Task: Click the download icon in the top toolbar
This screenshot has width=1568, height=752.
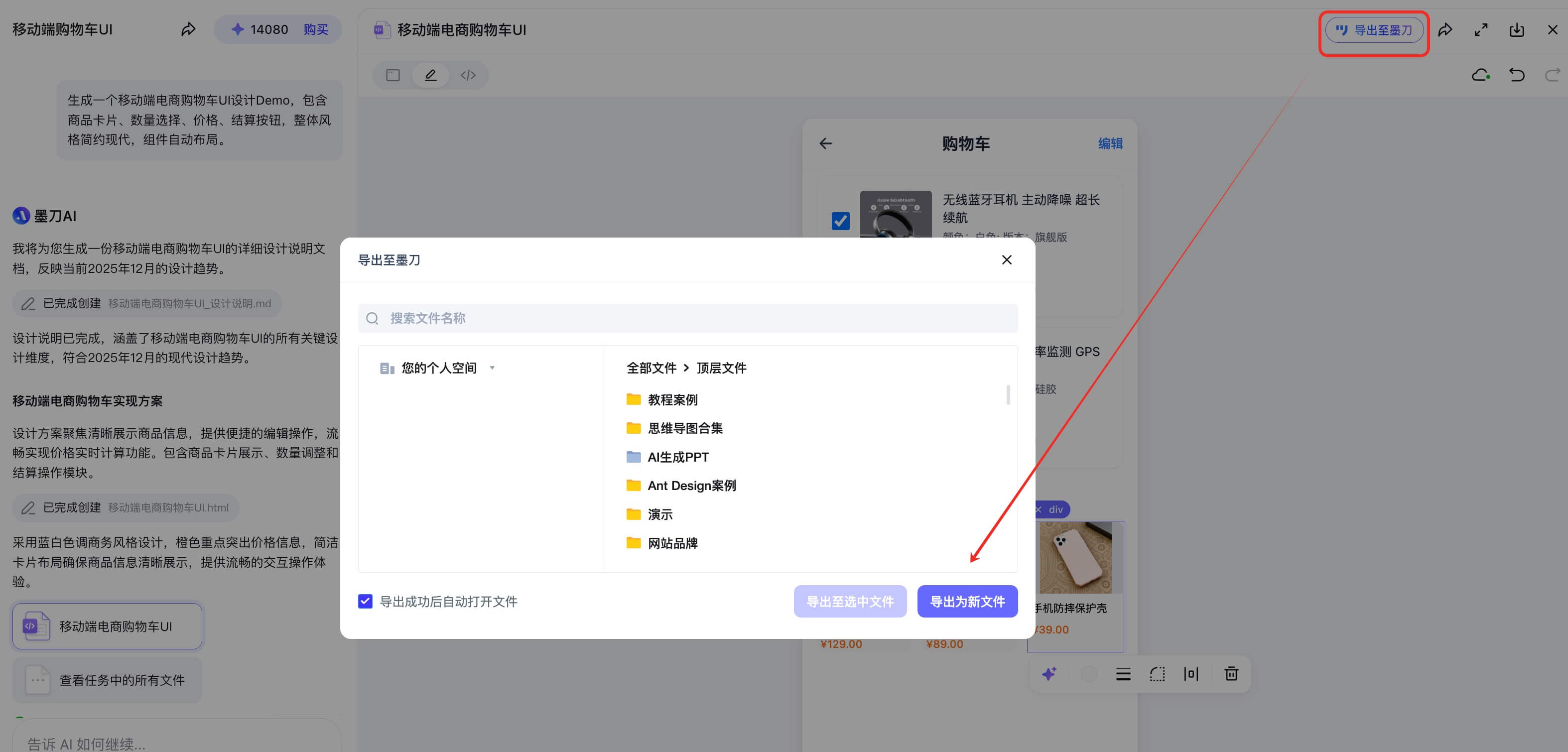Action: tap(1517, 29)
